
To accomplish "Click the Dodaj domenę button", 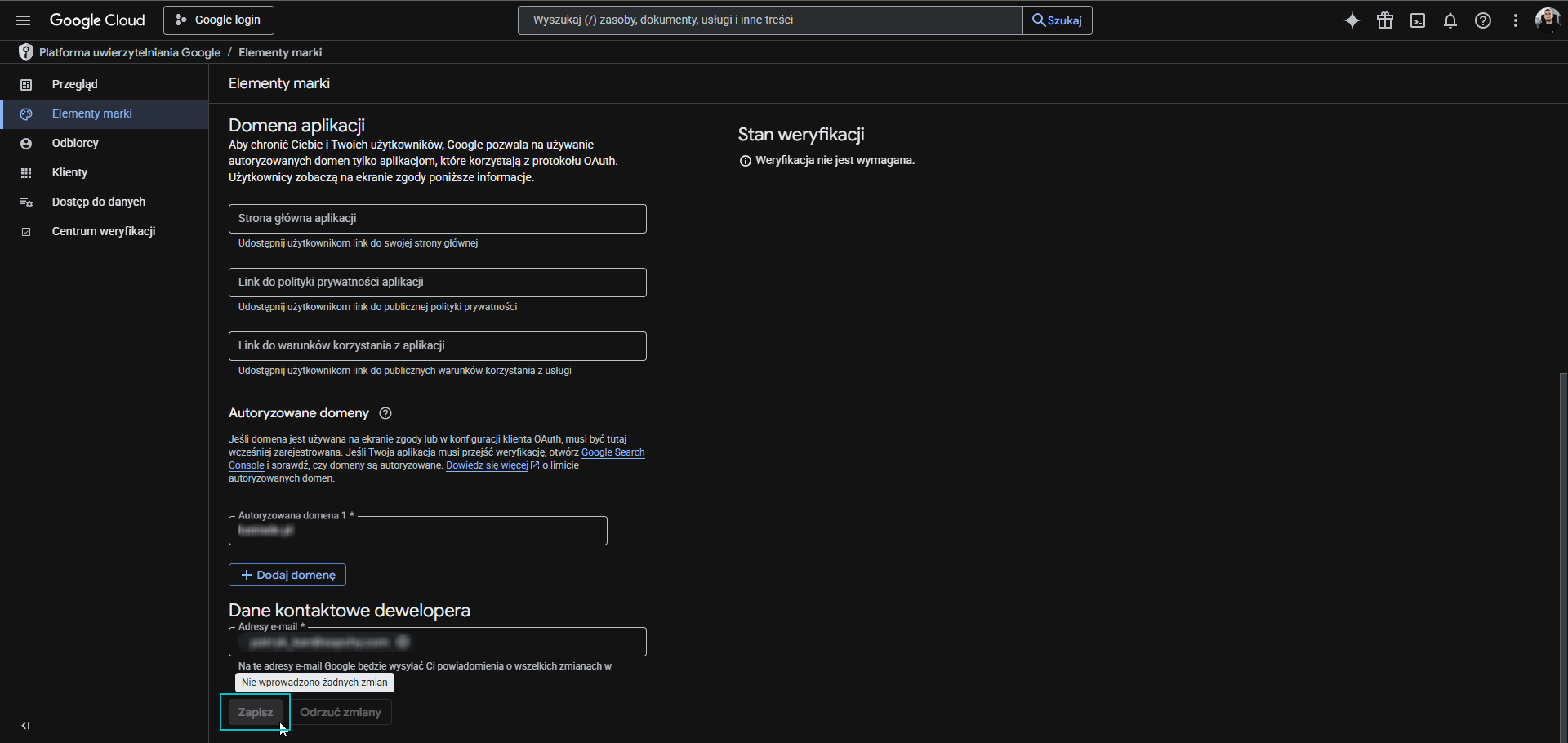I will tap(287, 575).
